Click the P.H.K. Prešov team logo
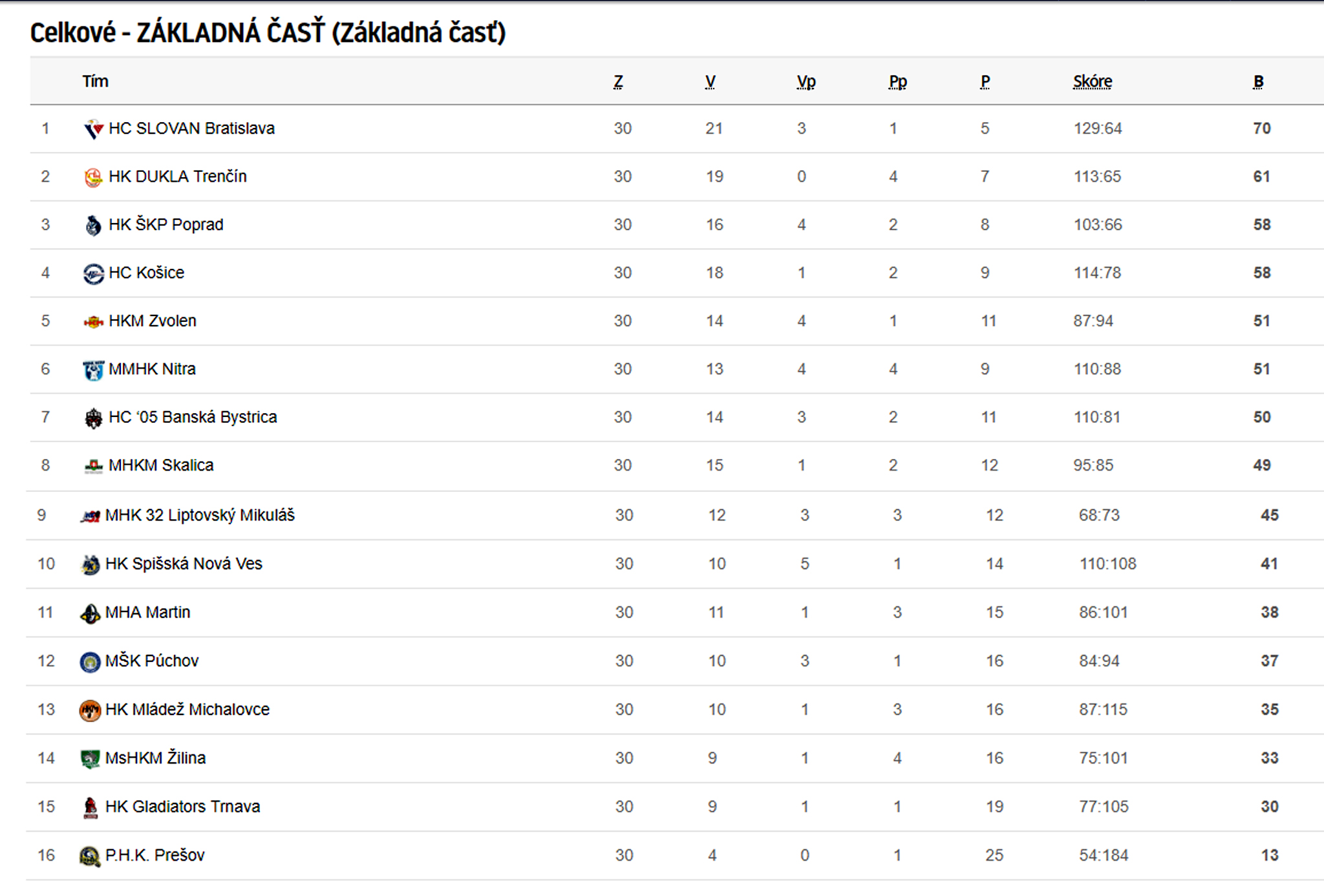 click(x=91, y=857)
